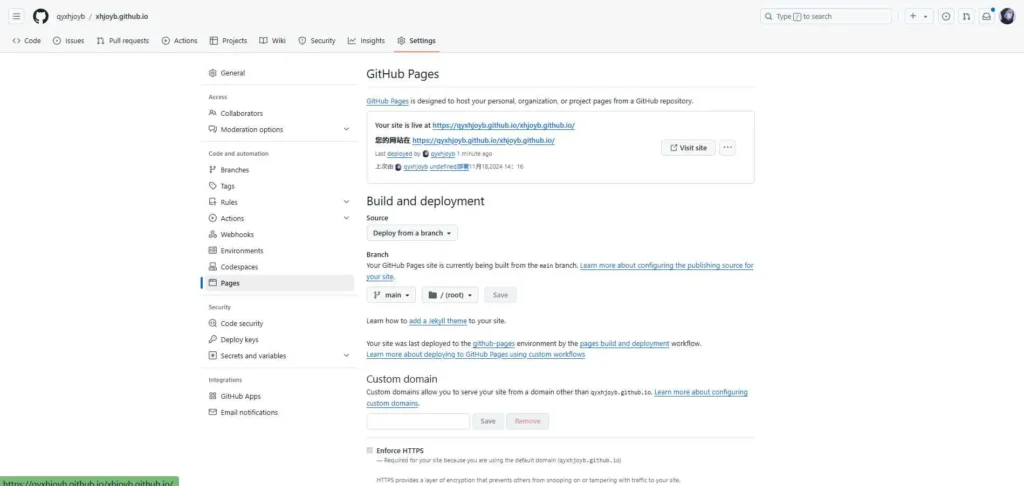Viewport: 1024px width, 486px height.
Task: Open the main branch selector dropdown
Action: (391, 295)
